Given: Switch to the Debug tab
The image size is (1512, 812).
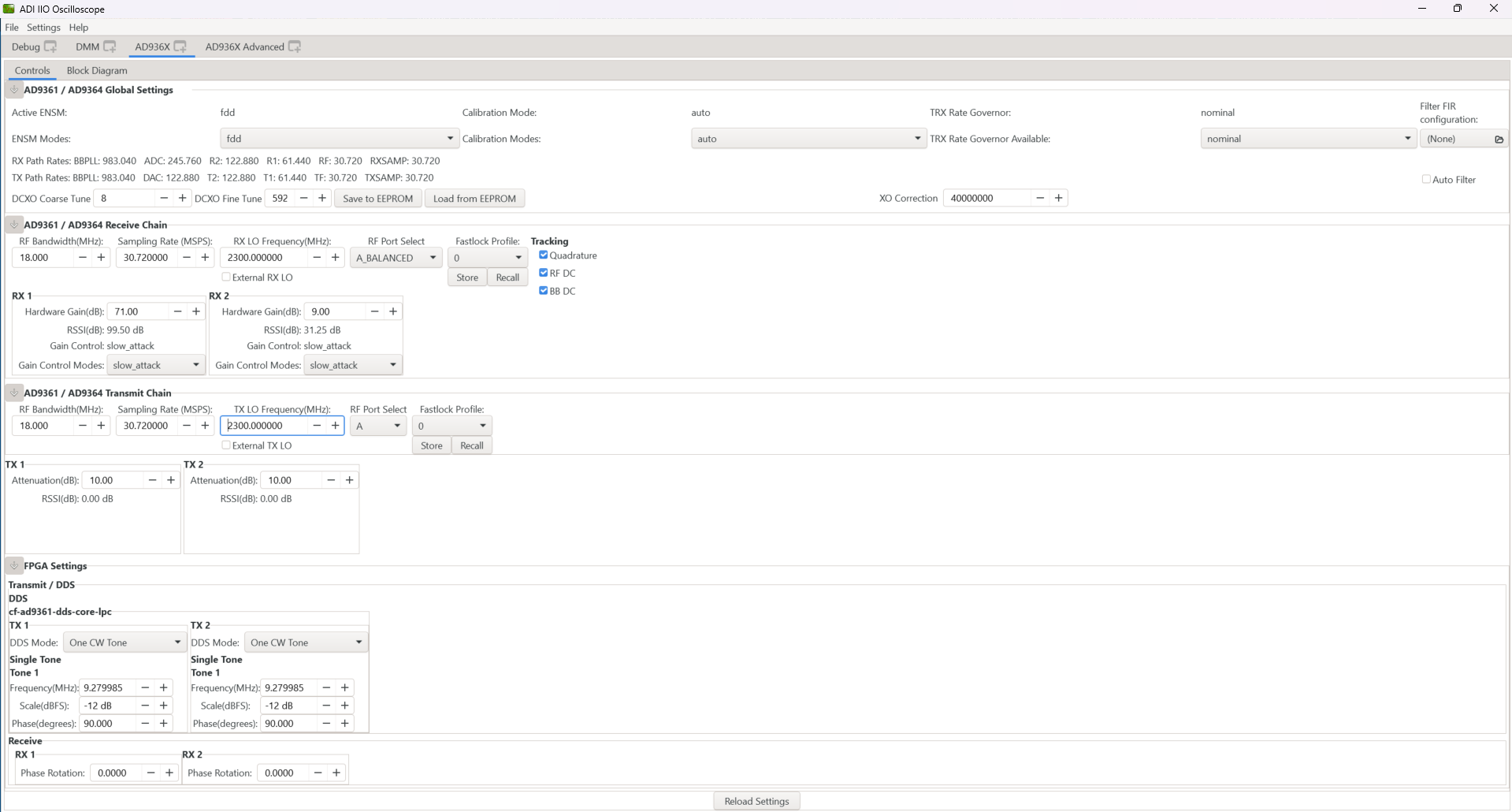Looking at the screenshot, I should [26, 47].
